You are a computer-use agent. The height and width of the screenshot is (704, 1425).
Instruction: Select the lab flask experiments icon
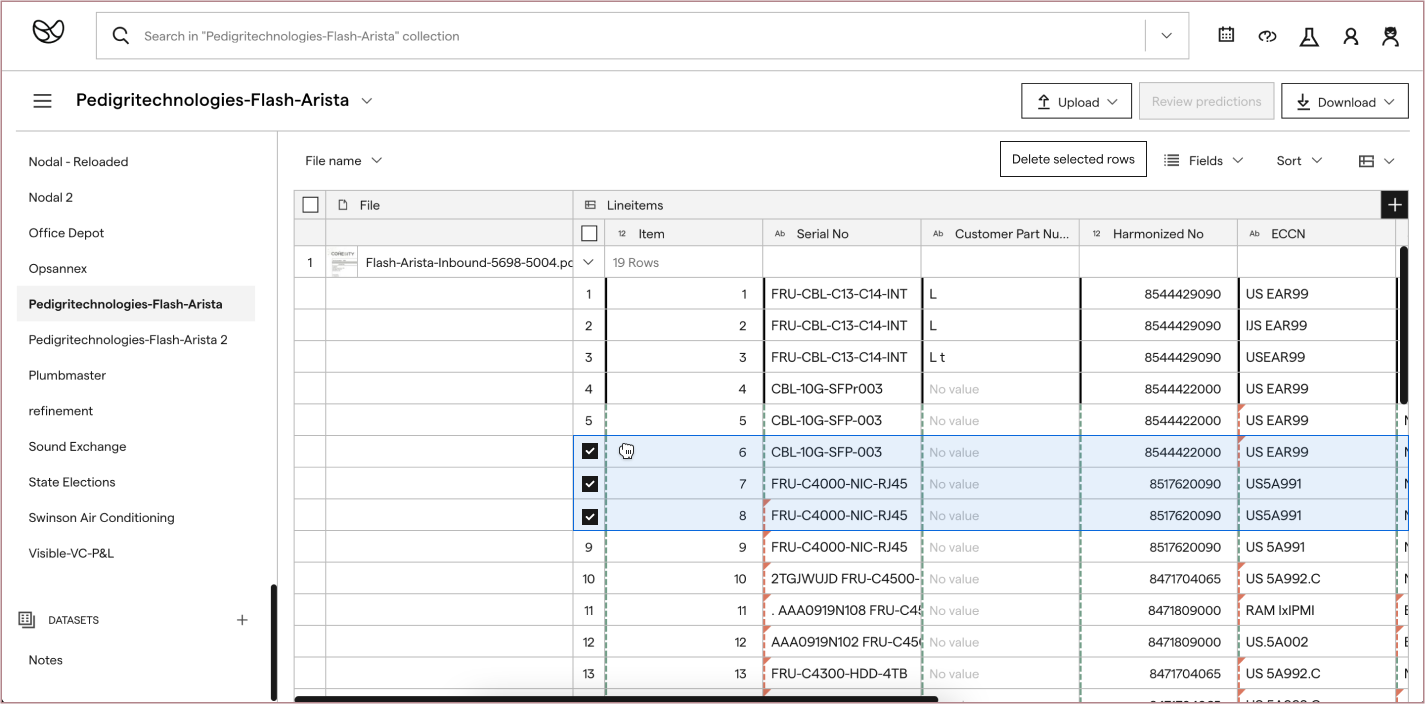(1308, 35)
